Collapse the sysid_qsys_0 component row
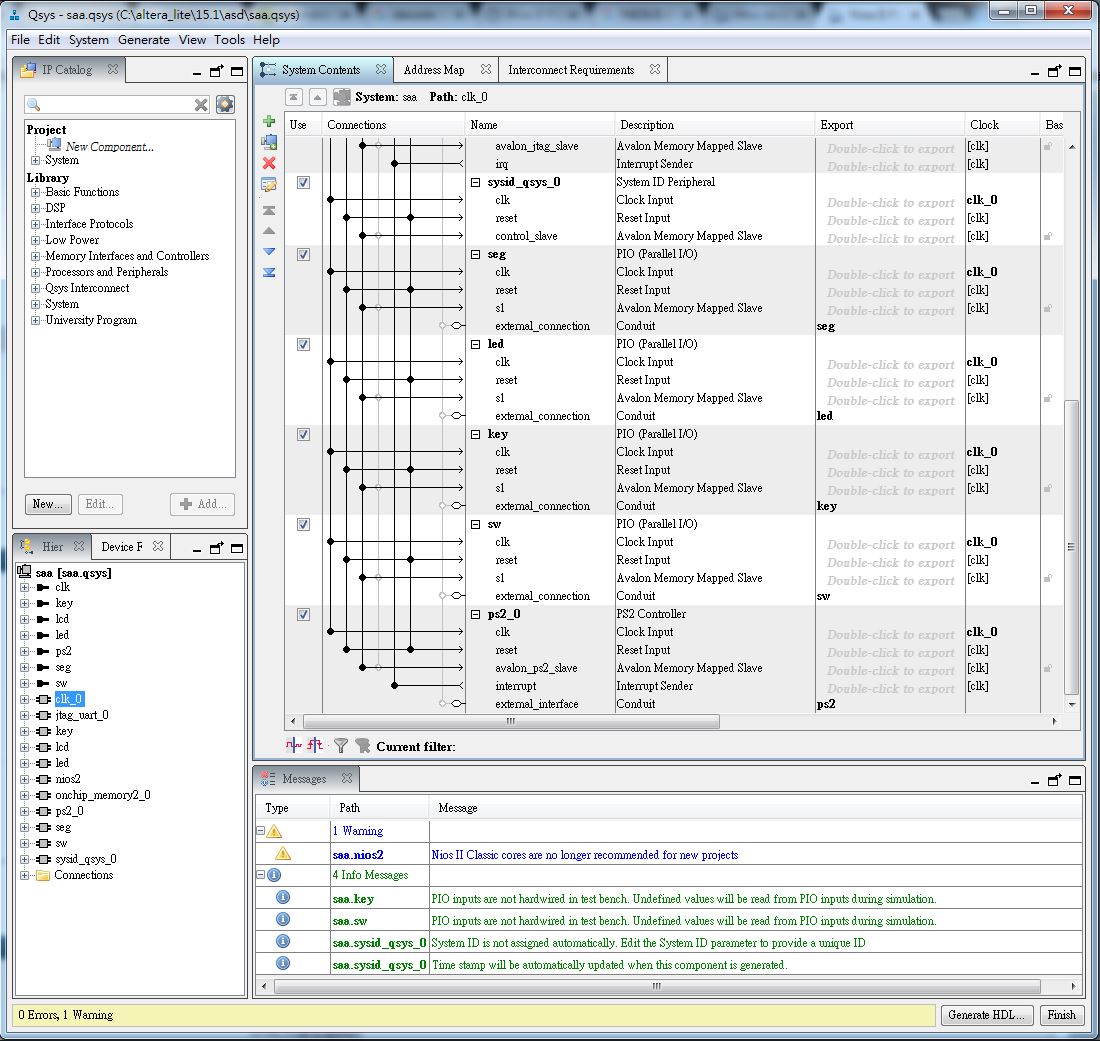The width and height of the screenshot is (1100, 1041). (x=476, y=182)
